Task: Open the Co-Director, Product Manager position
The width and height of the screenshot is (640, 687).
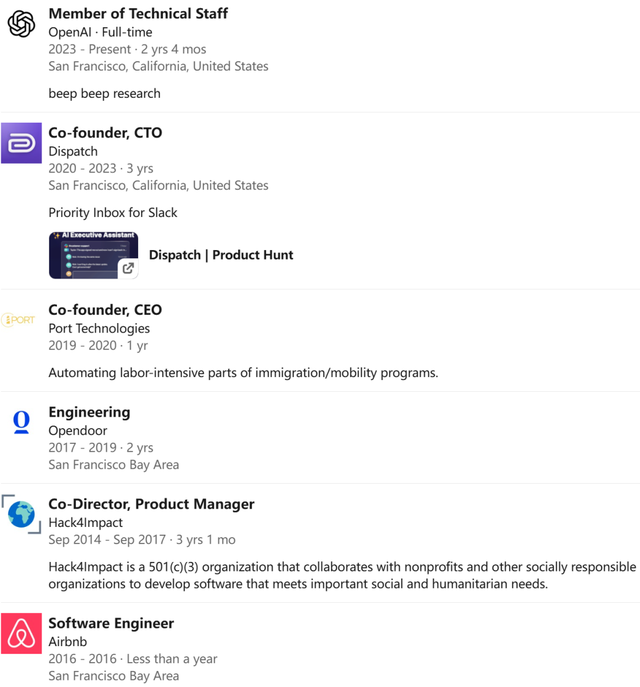Action: [x=151, y=504]
